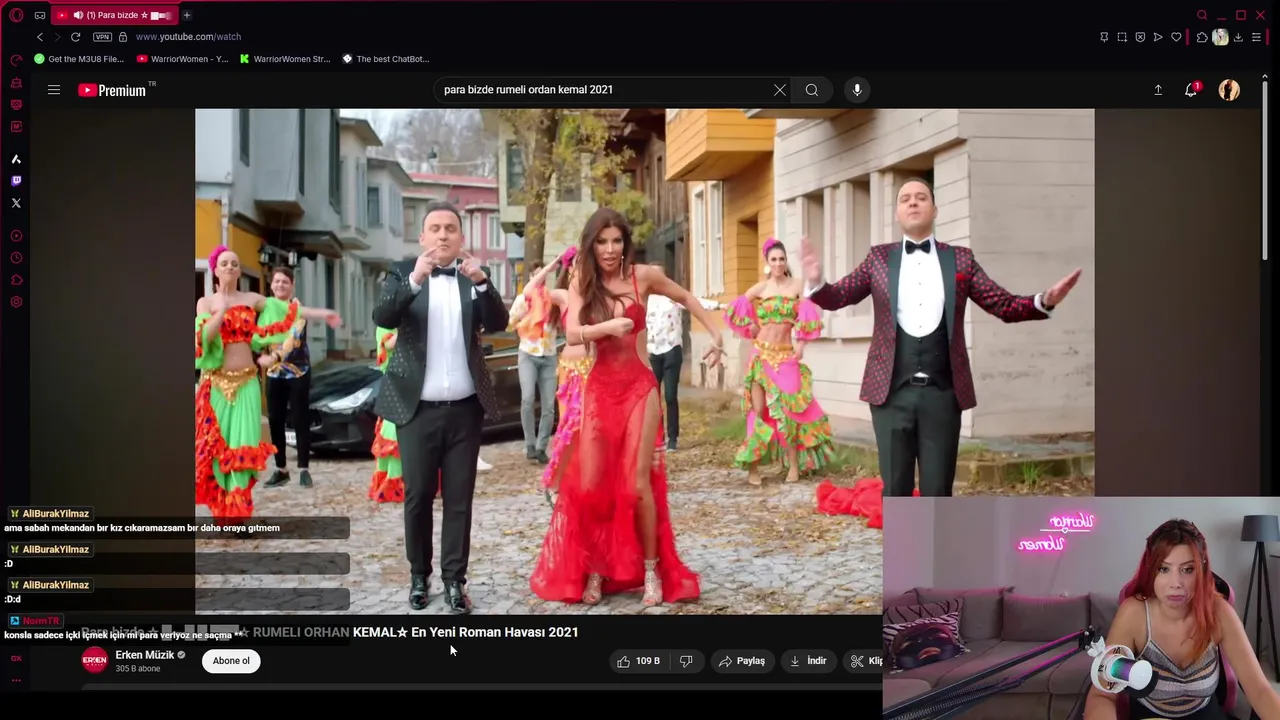
Task: Open Twitch in the sidebar
Action: [16, 181]
